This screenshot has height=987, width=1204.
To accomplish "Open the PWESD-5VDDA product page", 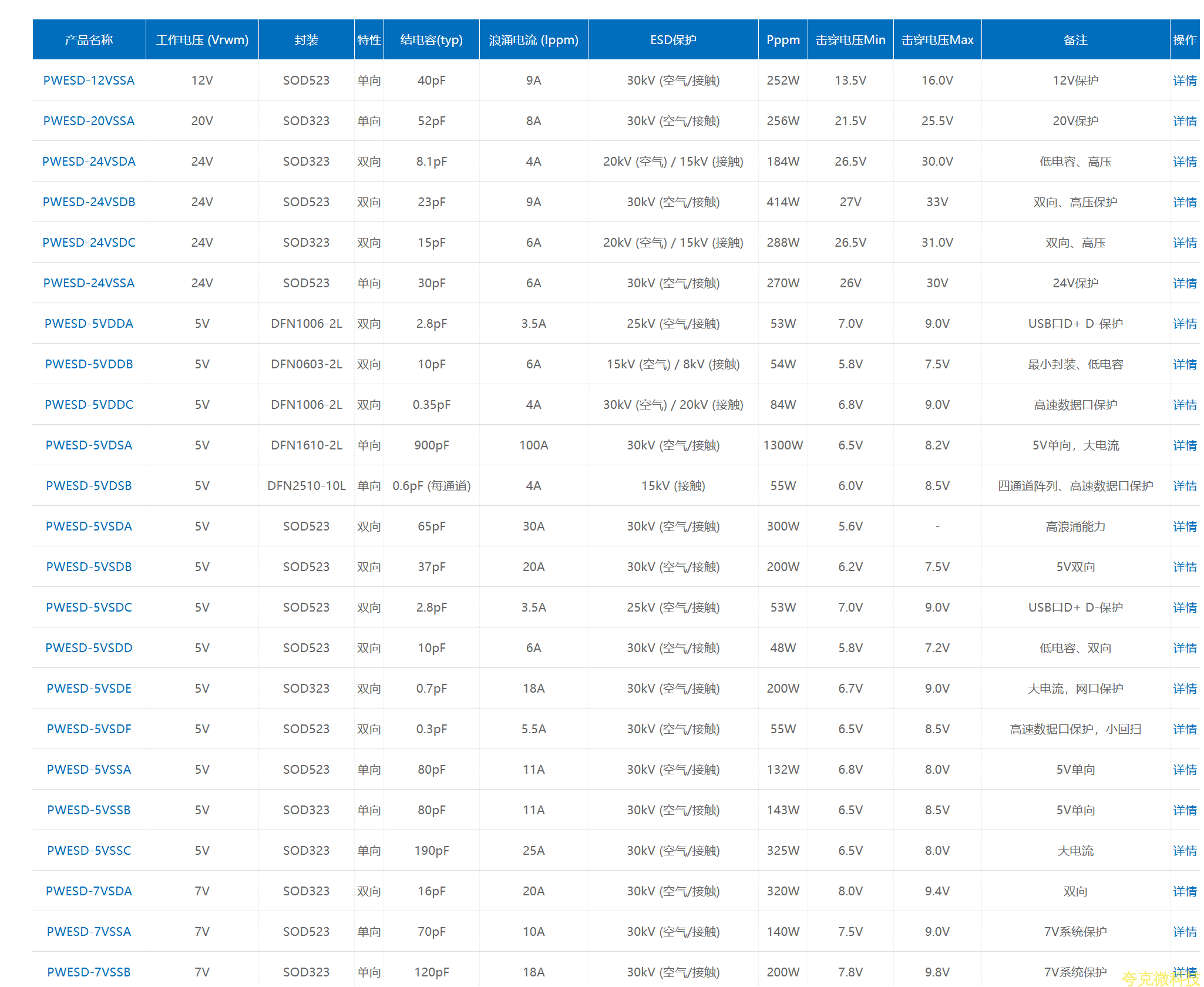I will coord(89,324).
